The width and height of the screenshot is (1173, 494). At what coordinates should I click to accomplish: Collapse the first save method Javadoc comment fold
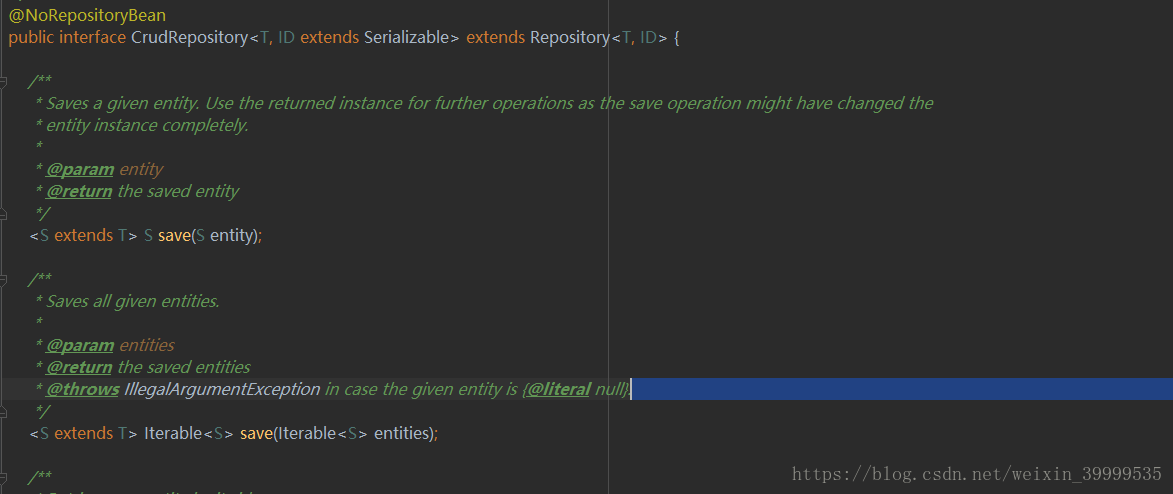pos(3,80)
